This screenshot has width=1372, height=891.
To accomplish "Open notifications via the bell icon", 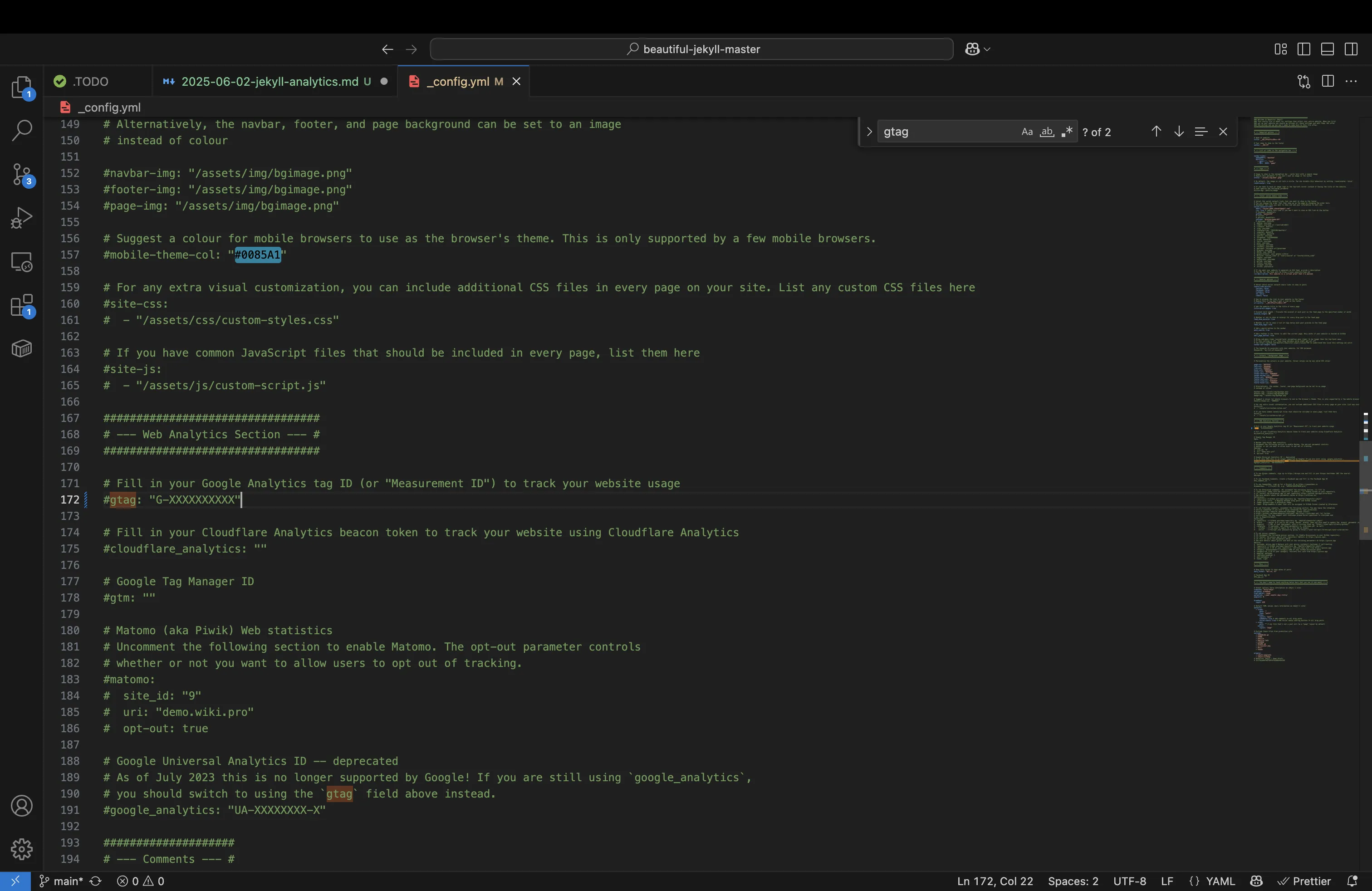I will point(1353,881).
